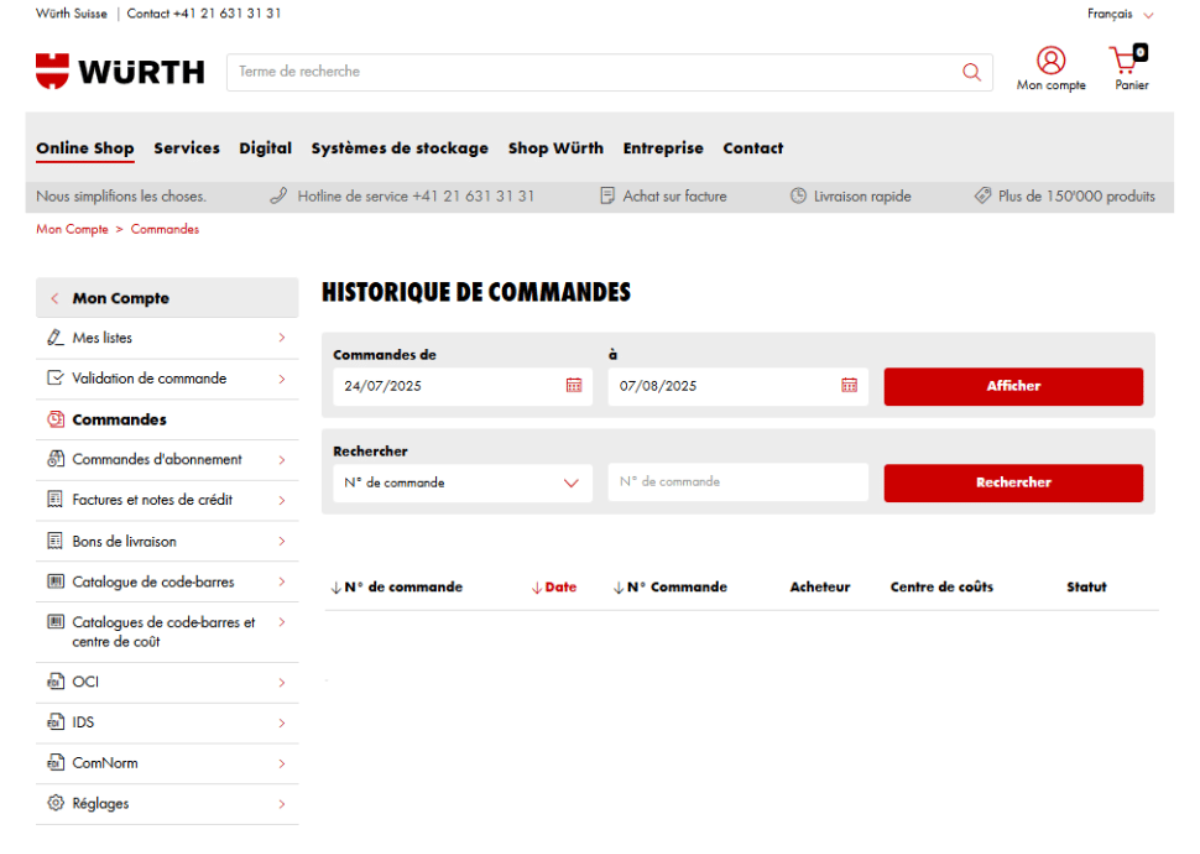This screenshot has width=1200, height=854.
Task: Open calendar for start date 24/07/2025
Action: point(574,385)
